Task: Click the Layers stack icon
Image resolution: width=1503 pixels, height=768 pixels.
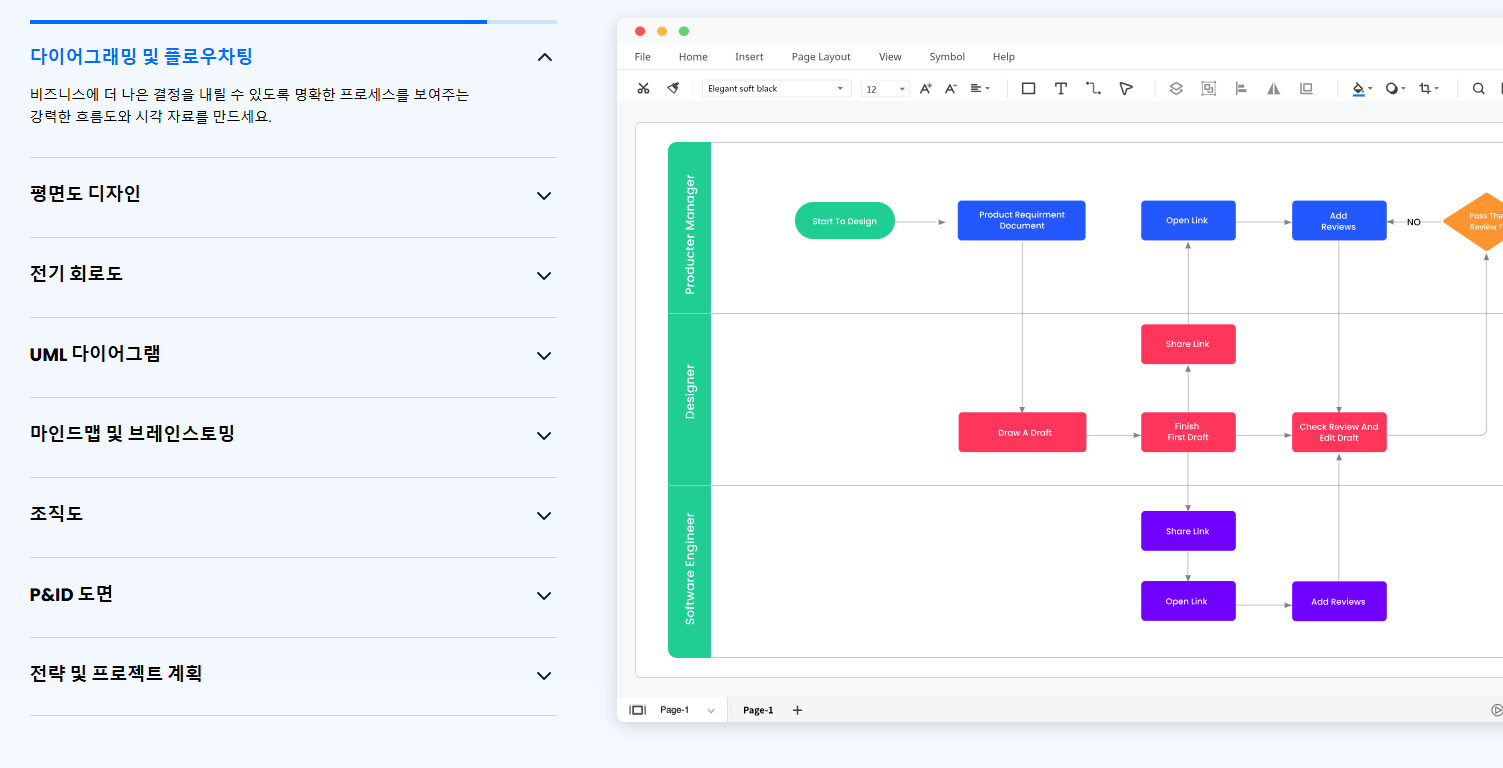Action: (1176, 88)
